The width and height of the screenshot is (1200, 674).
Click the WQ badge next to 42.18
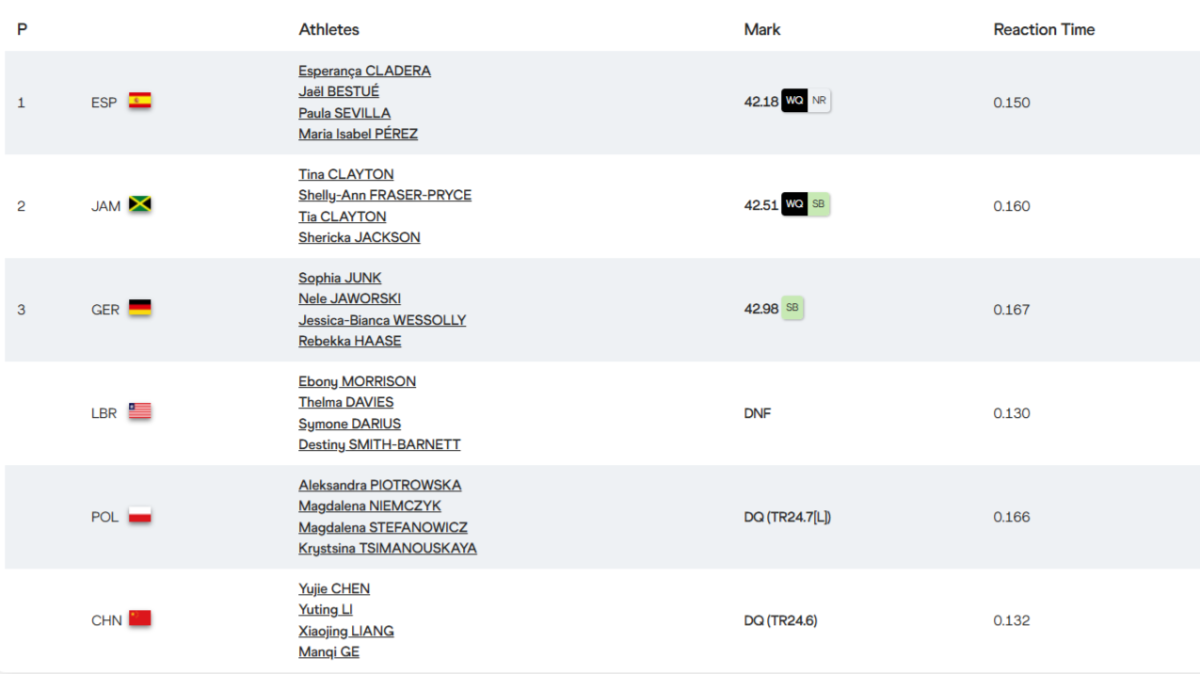click(x=794, y=101)
